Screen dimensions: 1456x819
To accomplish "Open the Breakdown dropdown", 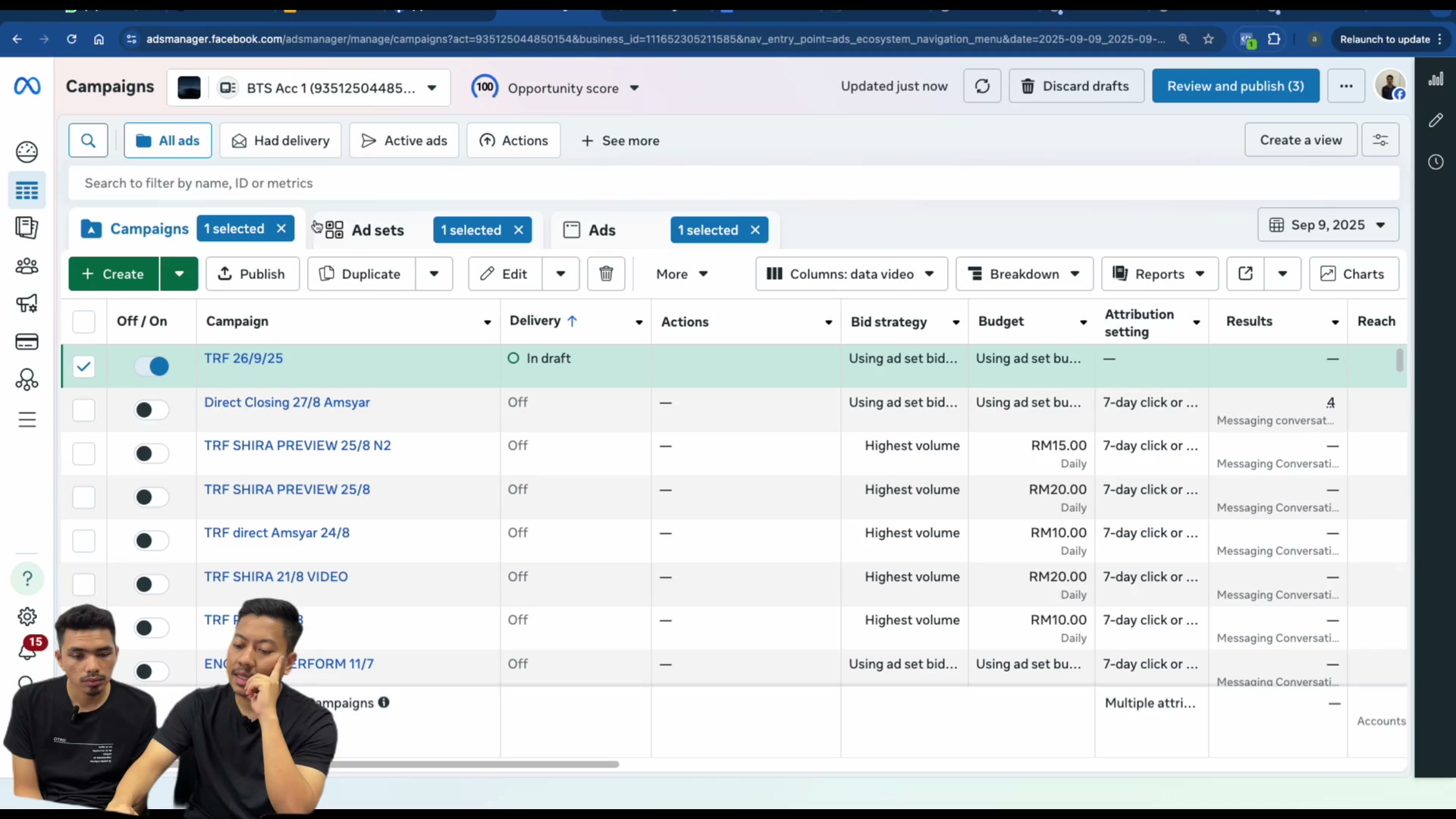I will click(1024, 274).
